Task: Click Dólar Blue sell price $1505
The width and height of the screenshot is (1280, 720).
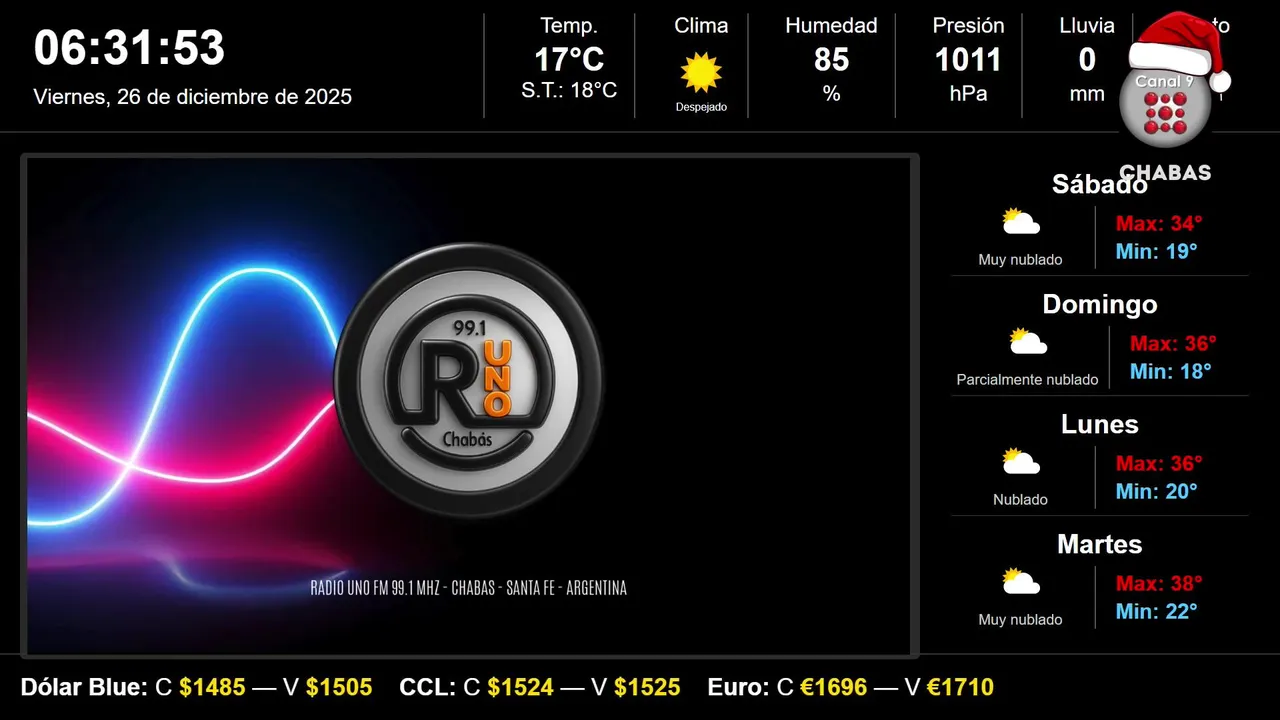Action: pyautogui.click(x=339, y=687)
